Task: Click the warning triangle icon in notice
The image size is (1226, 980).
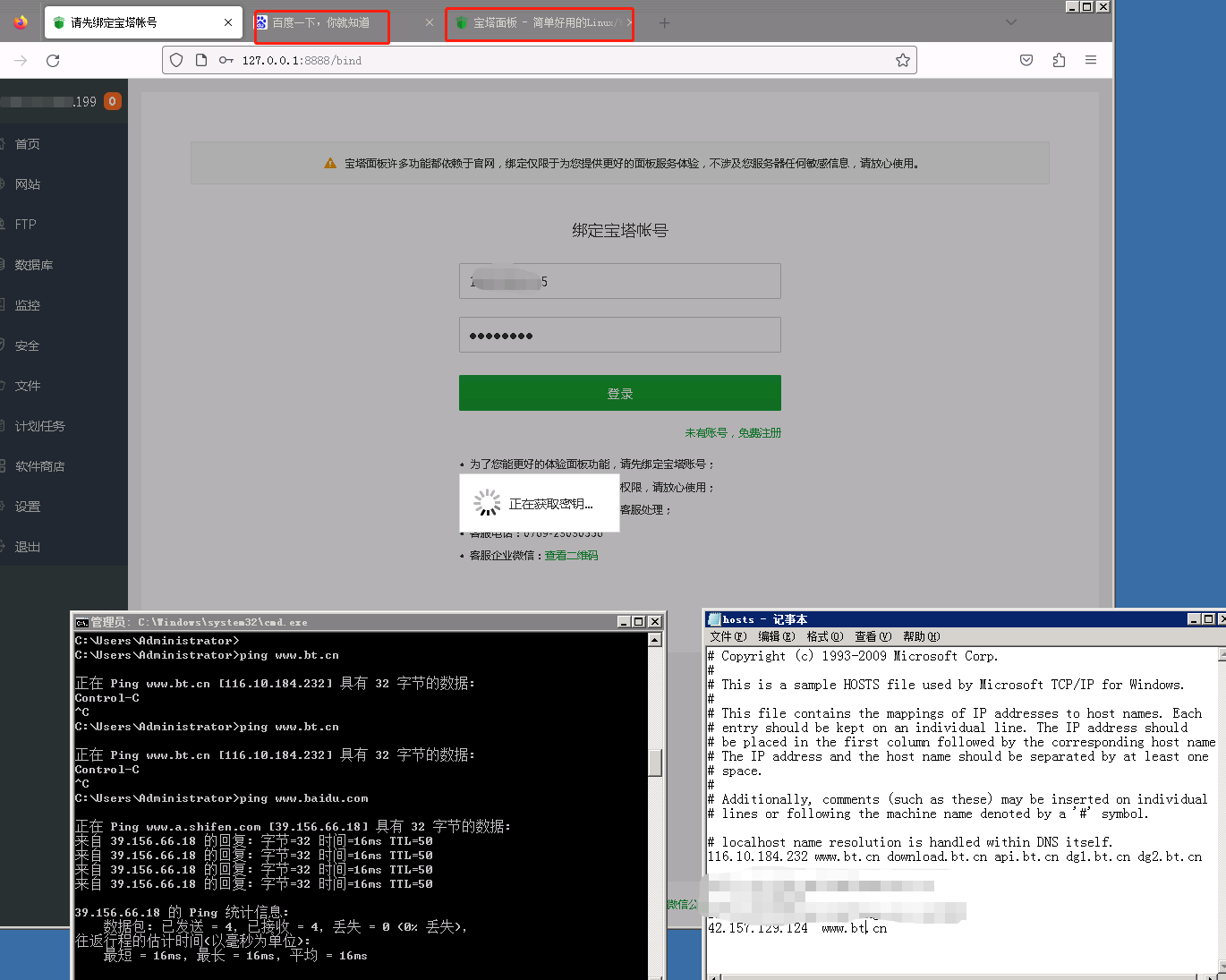Action: [330, 164]
